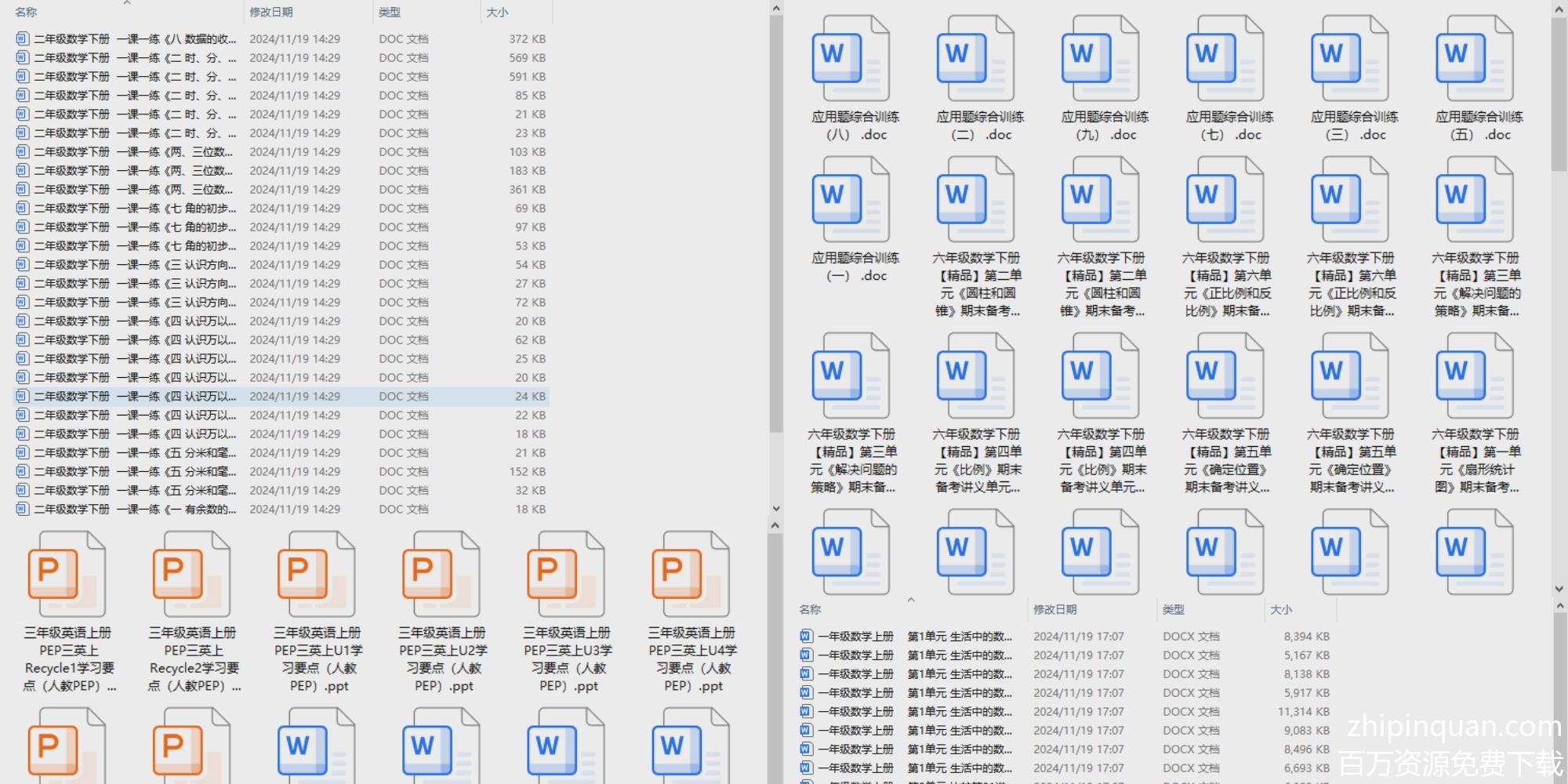Select the 应用题综合训练（一）.doc file icon
1568x784 pixels.
pos(851,200)
